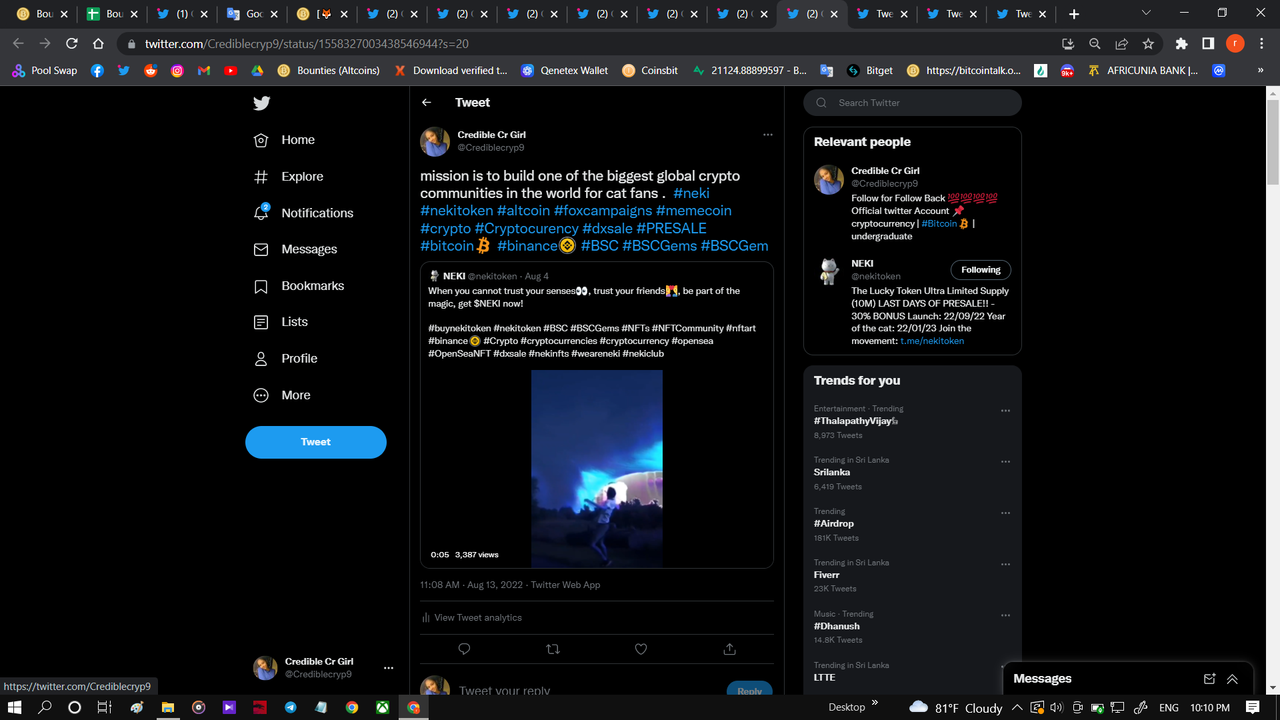Open the tweet's three-dot options menu
Viewport: 1280px width, 720px height.
pos(768,134)
